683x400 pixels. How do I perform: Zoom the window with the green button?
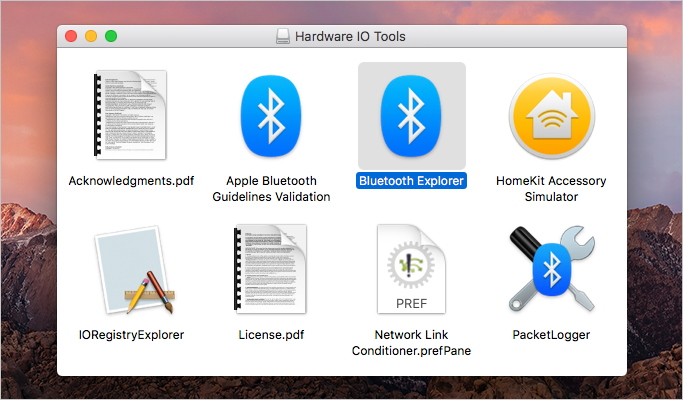click(111, 36)
